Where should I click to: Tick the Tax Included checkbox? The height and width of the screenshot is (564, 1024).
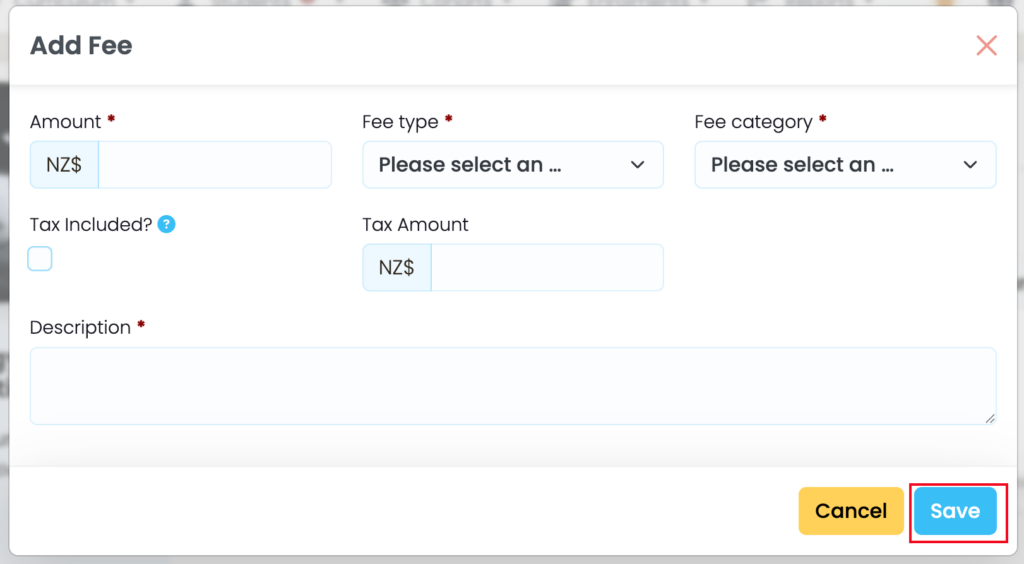[40, 259]
